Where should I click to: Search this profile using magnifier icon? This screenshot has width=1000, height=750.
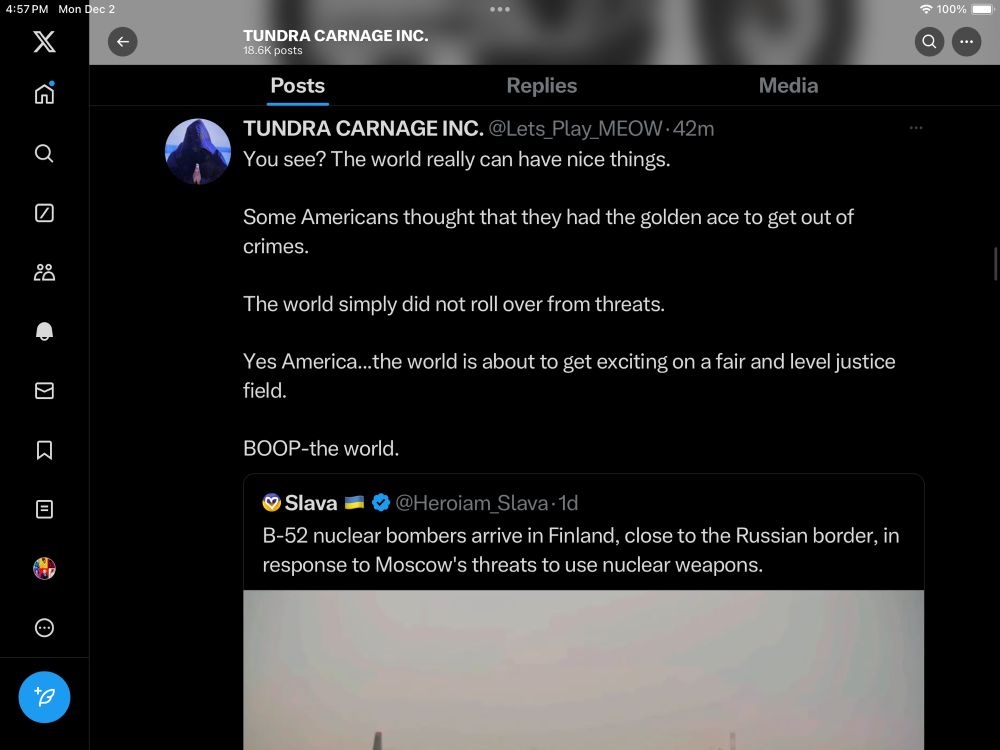point(929,42)
